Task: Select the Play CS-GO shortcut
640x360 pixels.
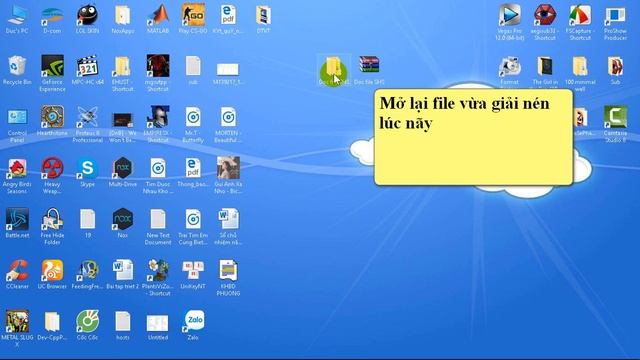Action: pyautogui.click(x=193, y=19)
